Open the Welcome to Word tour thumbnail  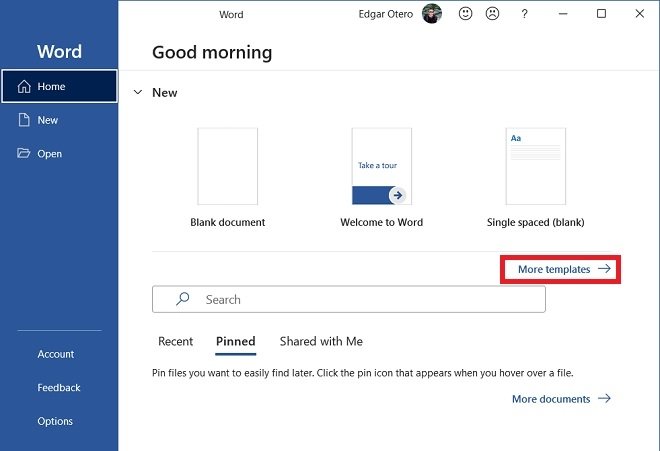point(382,166)
